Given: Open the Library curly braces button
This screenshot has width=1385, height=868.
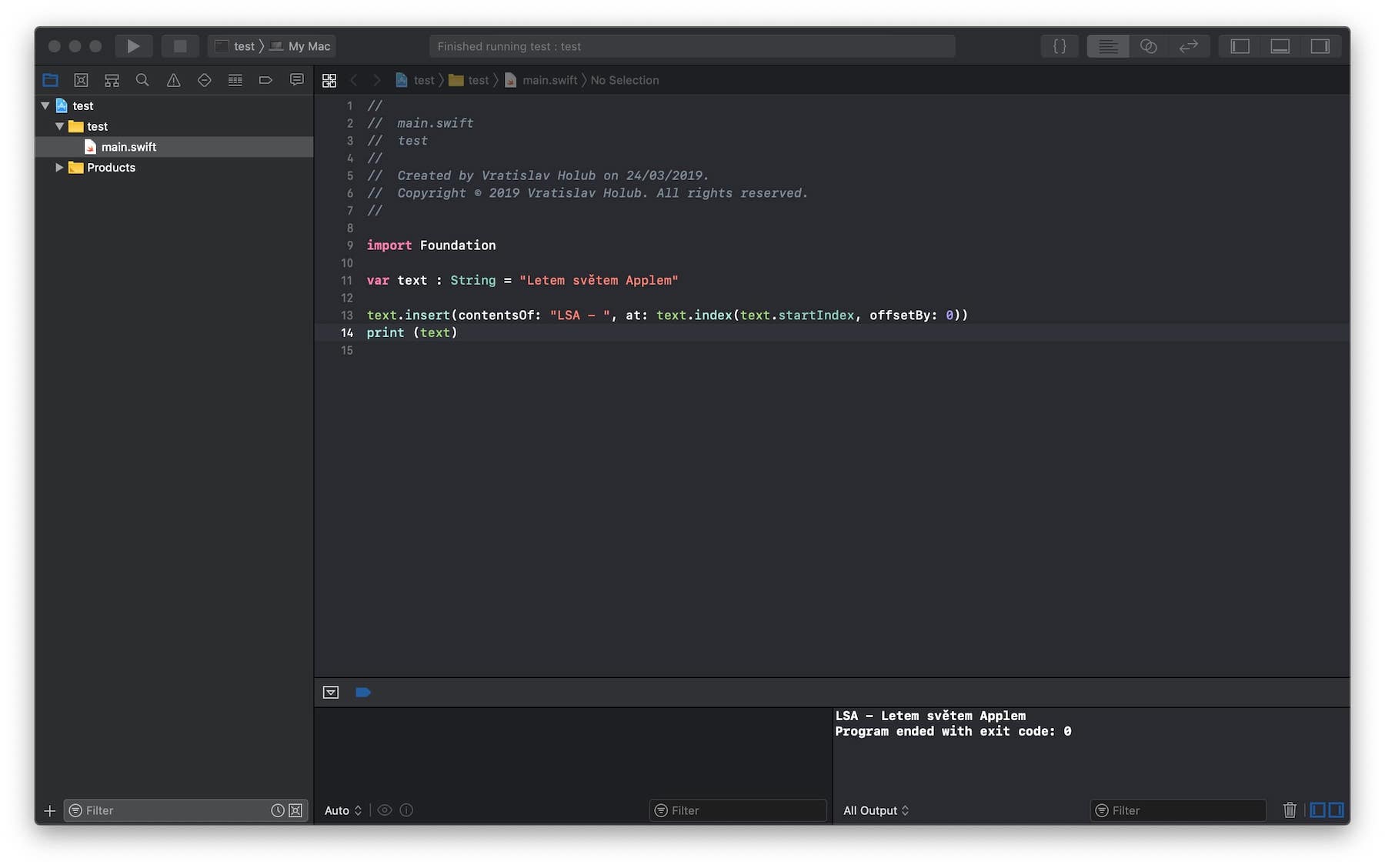Looking at the screenshot, I should click(1060, 46).
